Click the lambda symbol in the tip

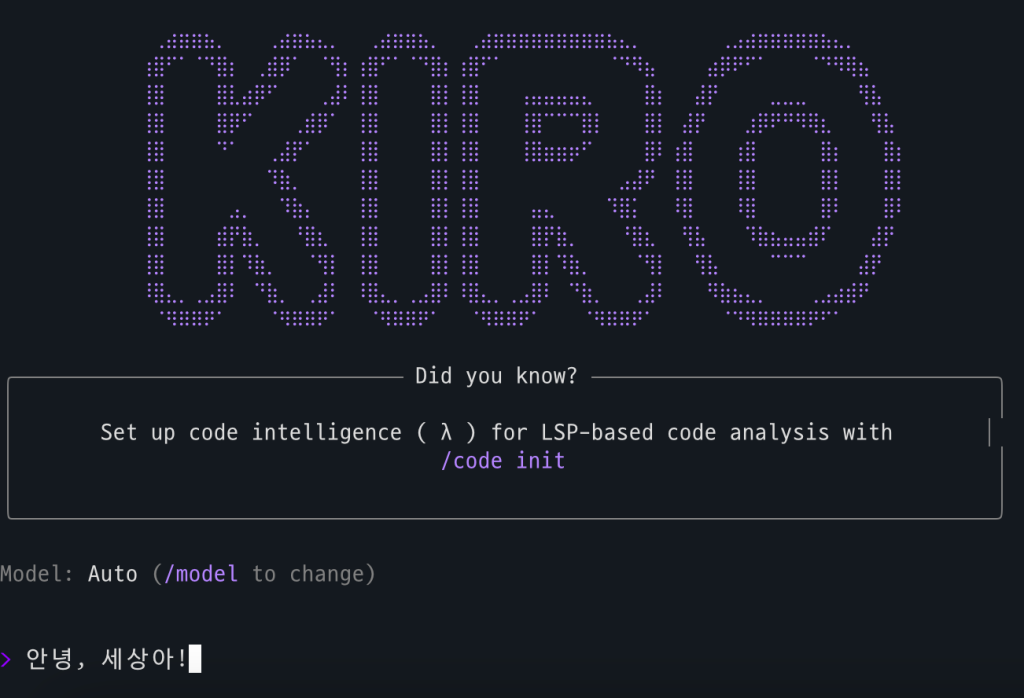pos(447,432)
